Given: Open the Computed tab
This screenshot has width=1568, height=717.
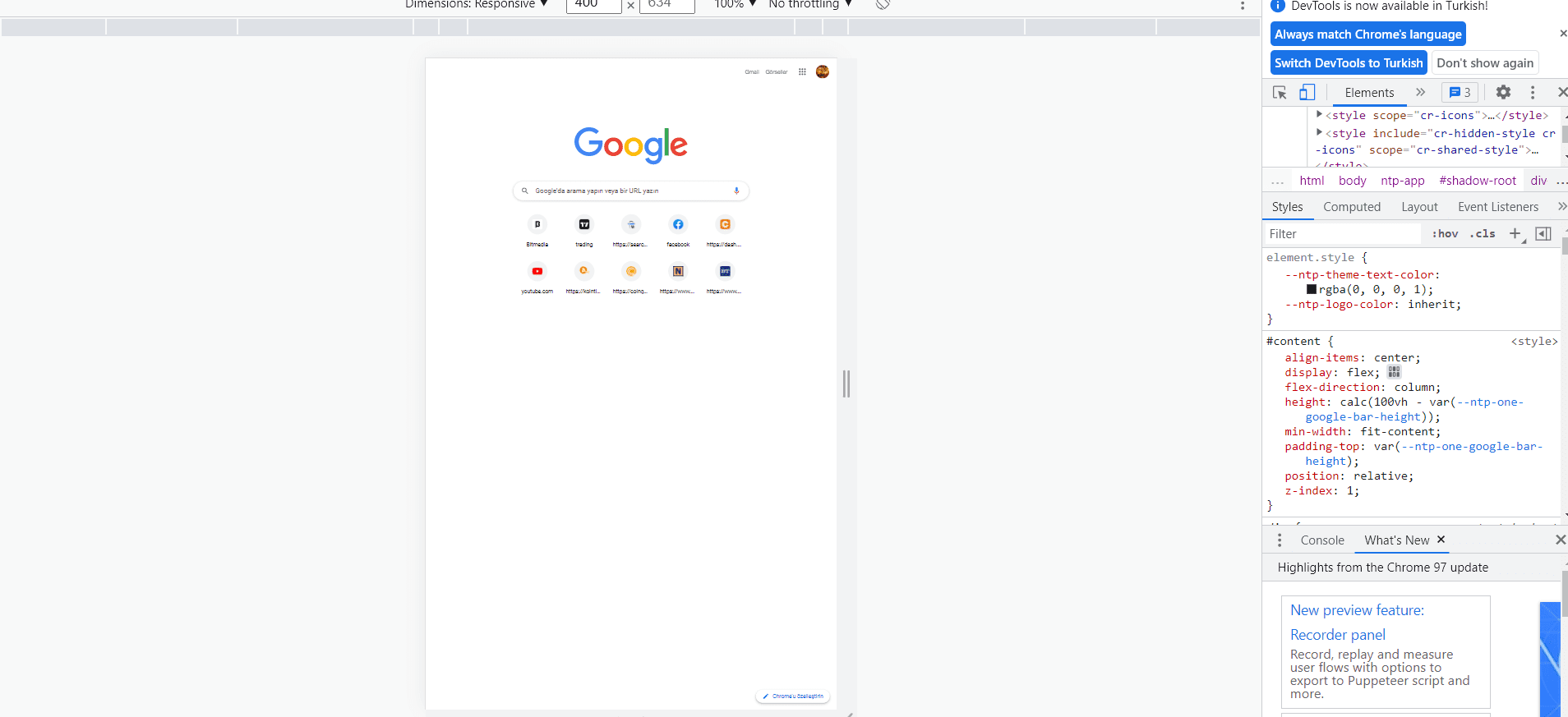Looking at the screenshot, I should [x=1352, y=207].
